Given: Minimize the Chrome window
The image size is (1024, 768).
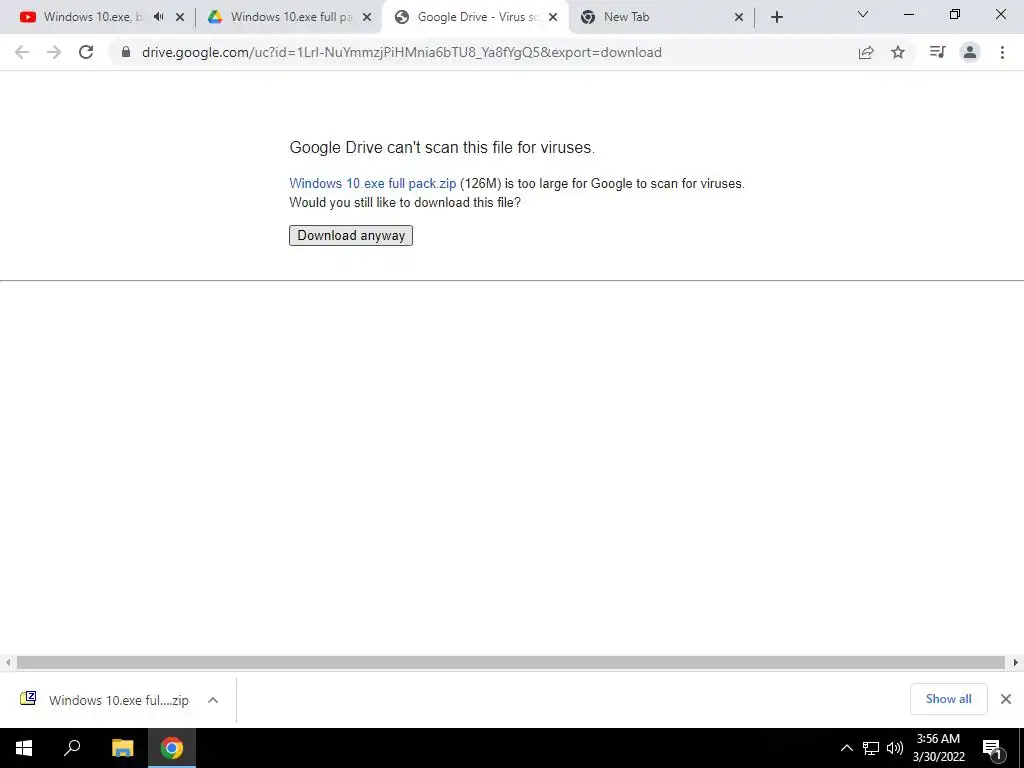Looking at the screenshot, I should [908, 14].
